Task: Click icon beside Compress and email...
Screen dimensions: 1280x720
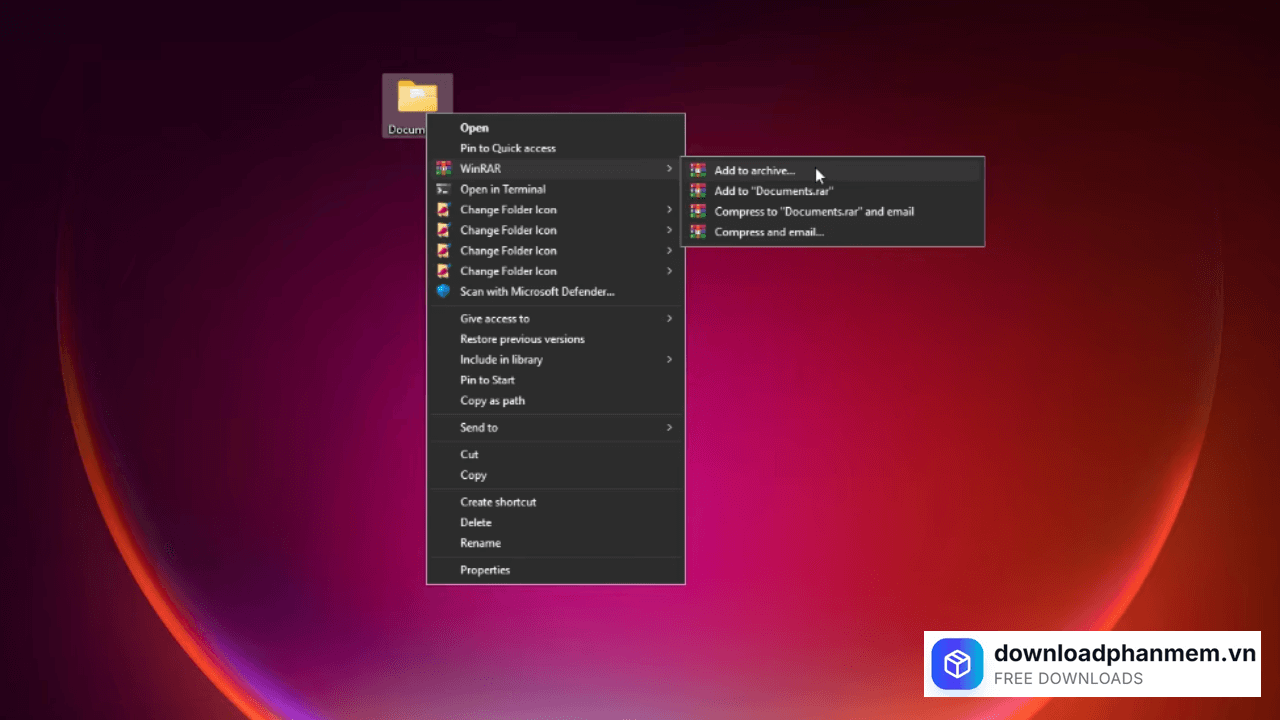Action: [698, 232]
